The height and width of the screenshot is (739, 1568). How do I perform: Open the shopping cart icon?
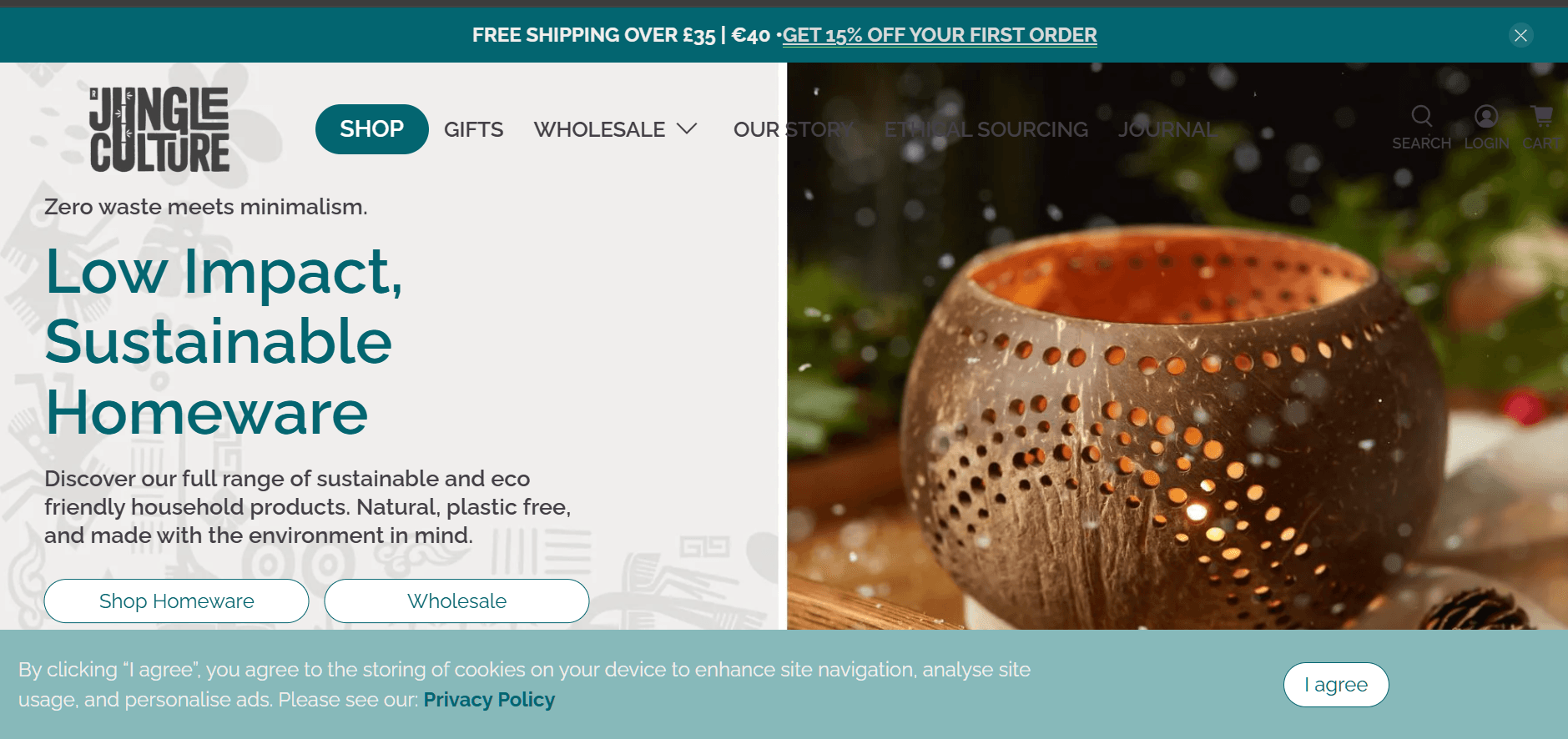pyautogui.click(x=1542, y=115)
